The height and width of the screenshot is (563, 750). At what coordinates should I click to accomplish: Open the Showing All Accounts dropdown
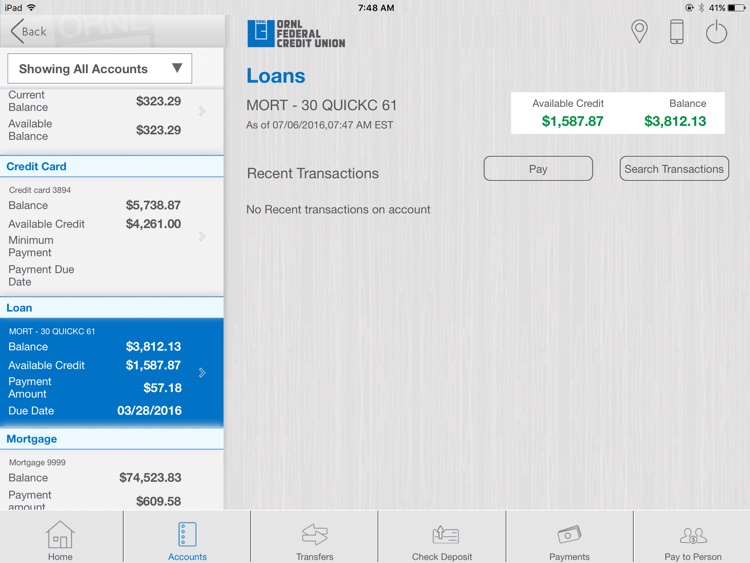pos(100,69)
